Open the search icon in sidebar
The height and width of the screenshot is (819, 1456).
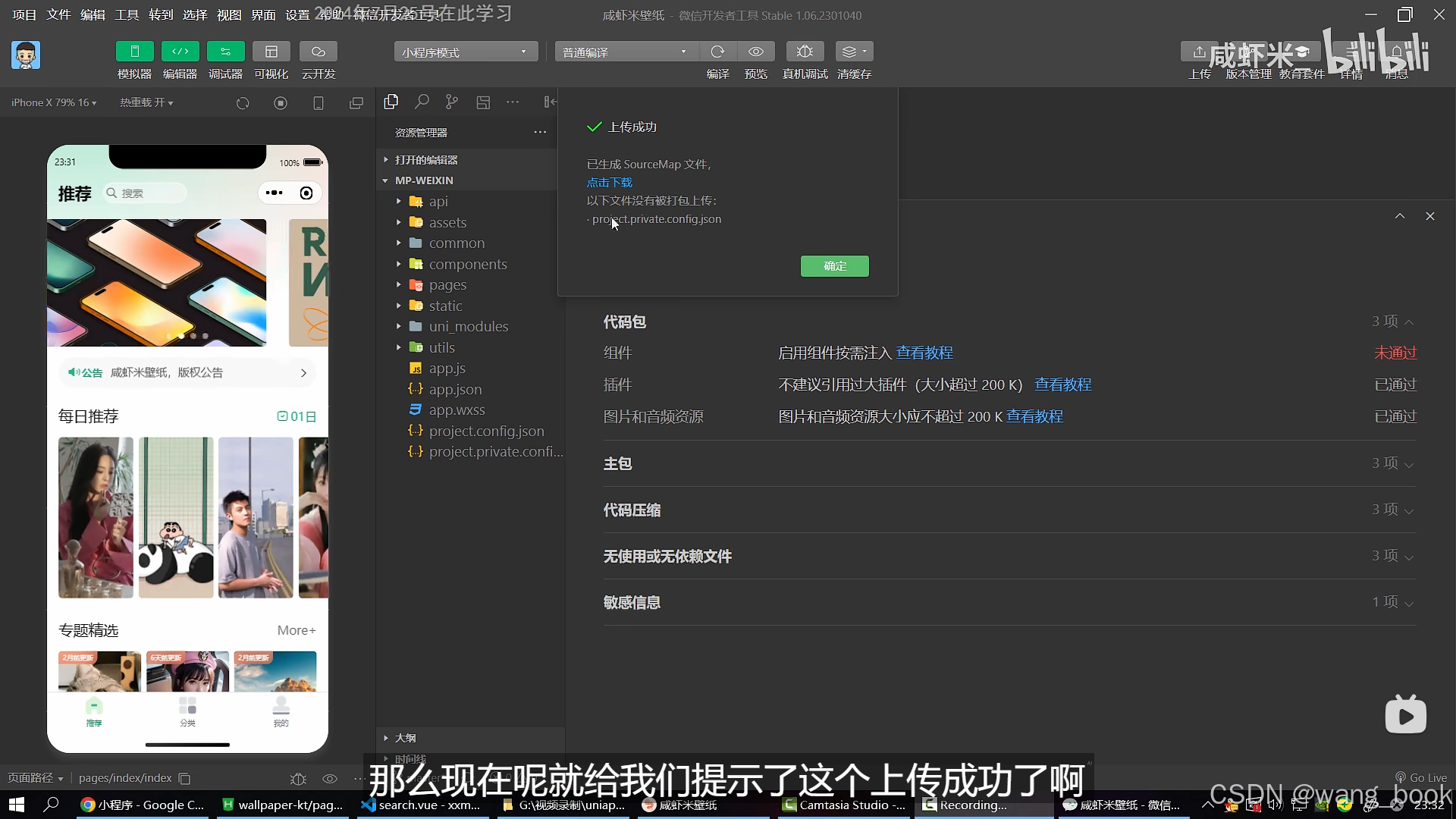[422, 102]
